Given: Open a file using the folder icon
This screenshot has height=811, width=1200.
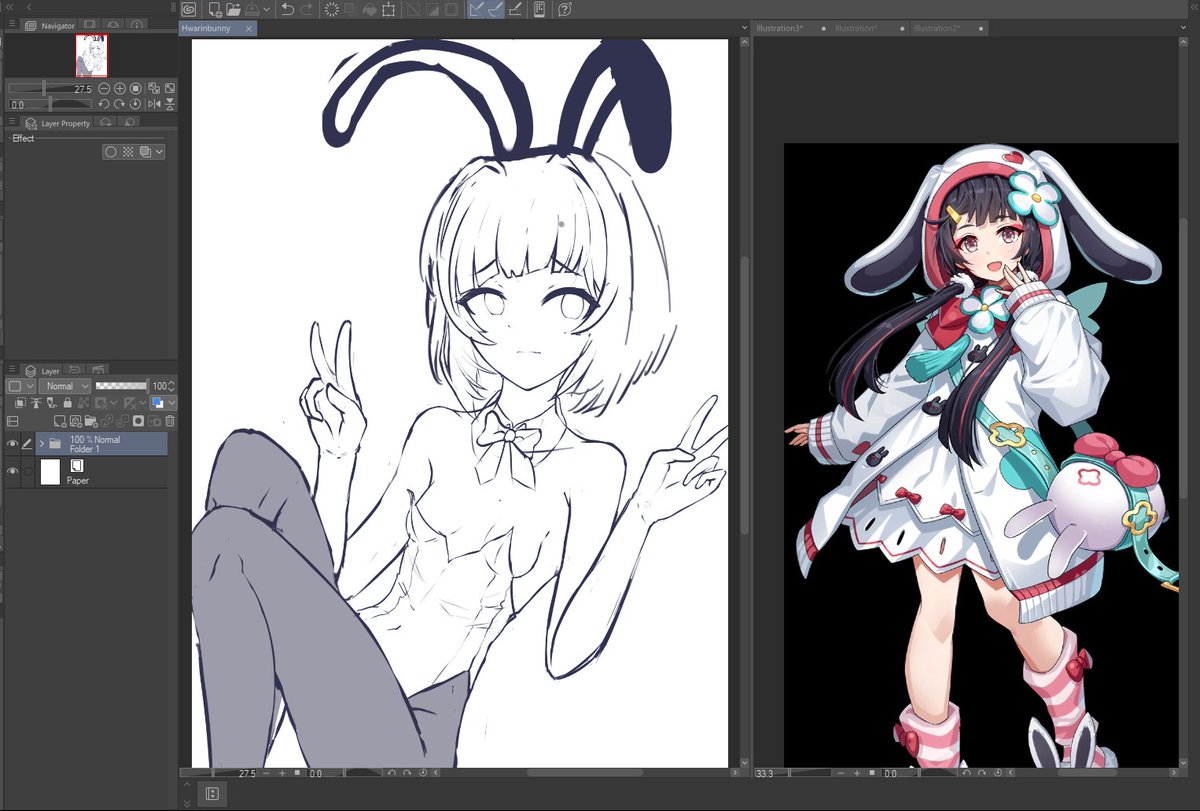Looking at the screenshot, I should coord(233,9).
